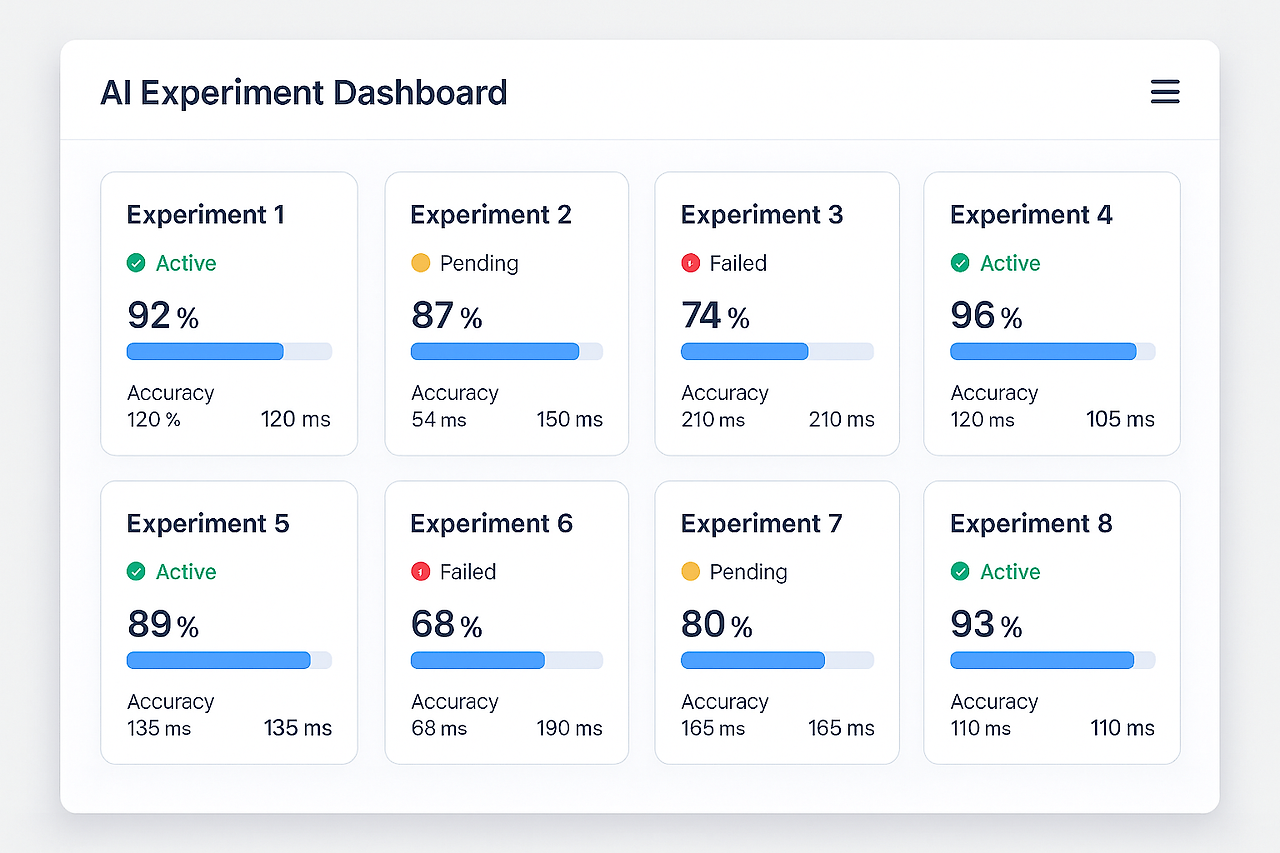
Task: Click the "120 ms" value in Experiment 1
Action: (x=296, y=419)
